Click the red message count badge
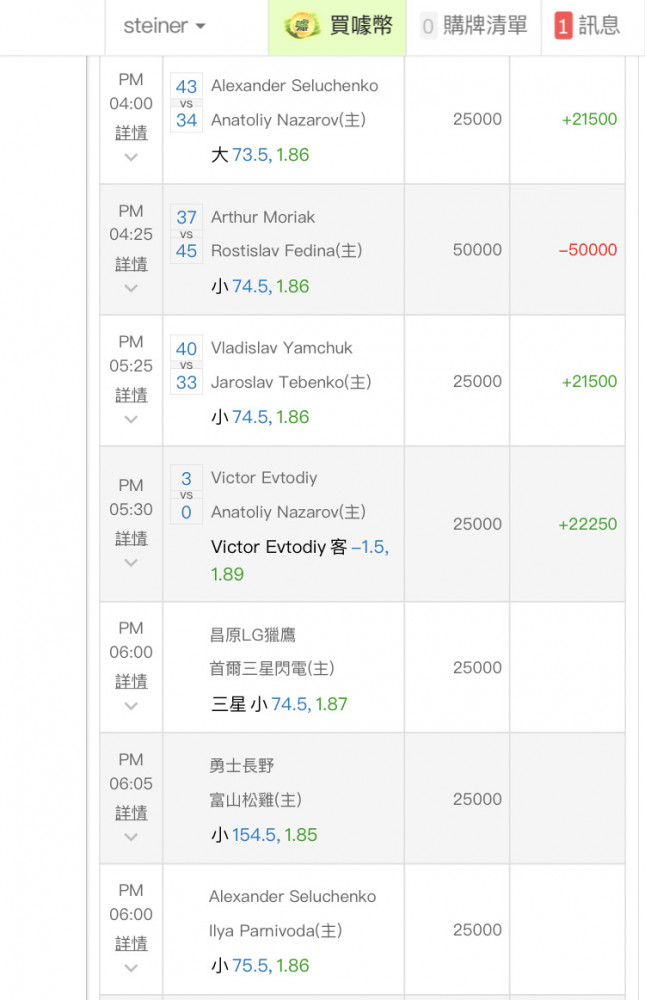This screenshot has width=645, height=1000. (563, 26)
